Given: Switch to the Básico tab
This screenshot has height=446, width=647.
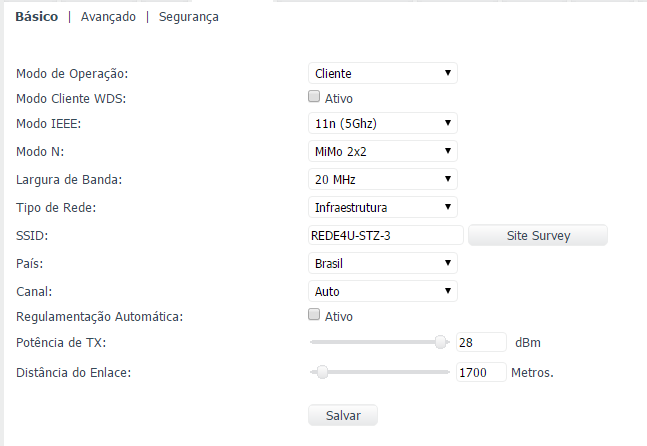Looking at the screenshot, I should [x=37, y=17].
